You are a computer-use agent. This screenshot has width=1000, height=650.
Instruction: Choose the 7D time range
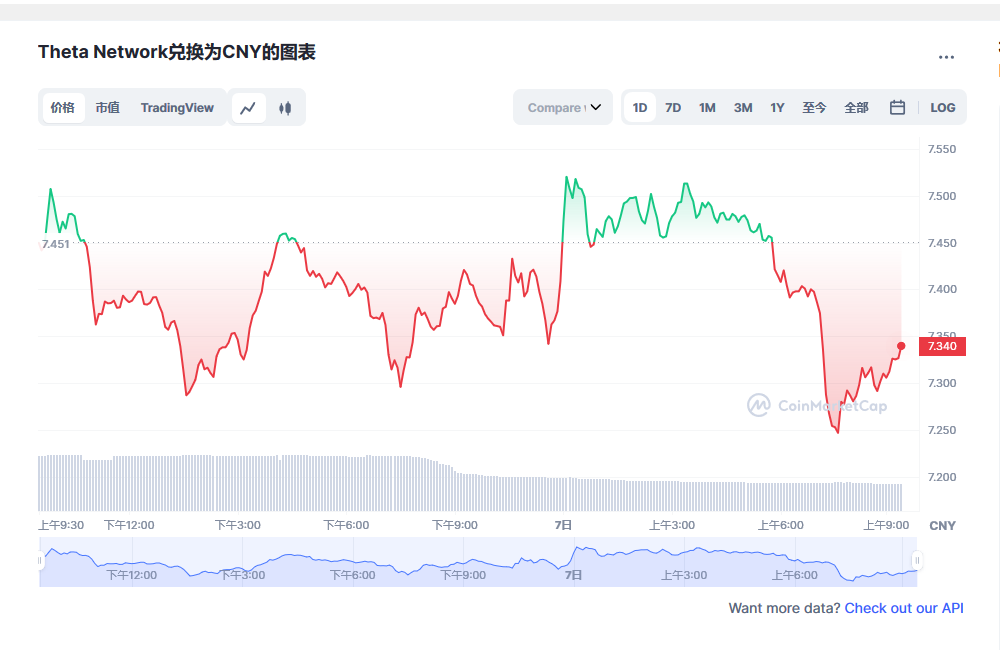click(673, 108)
